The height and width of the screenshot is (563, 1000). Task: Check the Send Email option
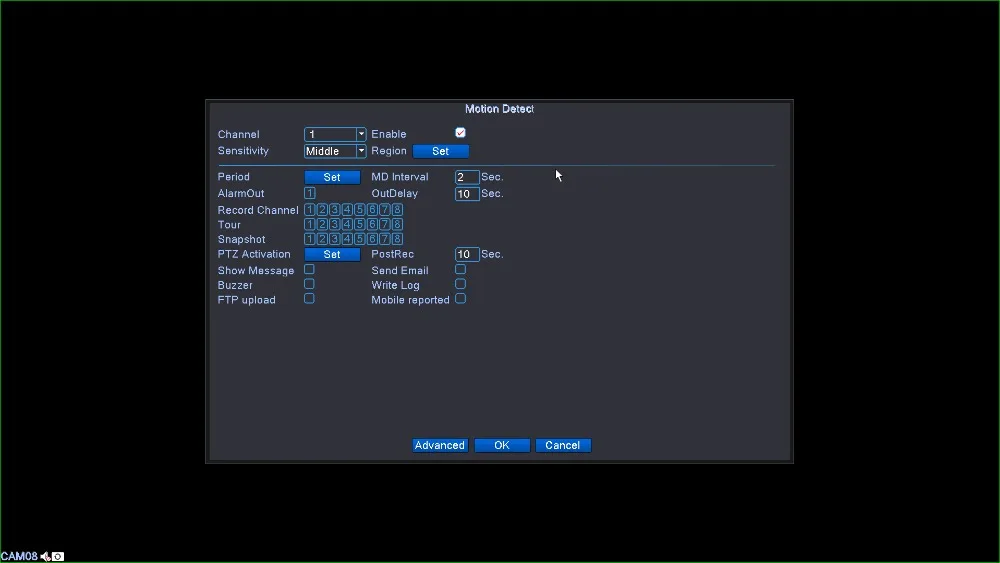(460, 270)
